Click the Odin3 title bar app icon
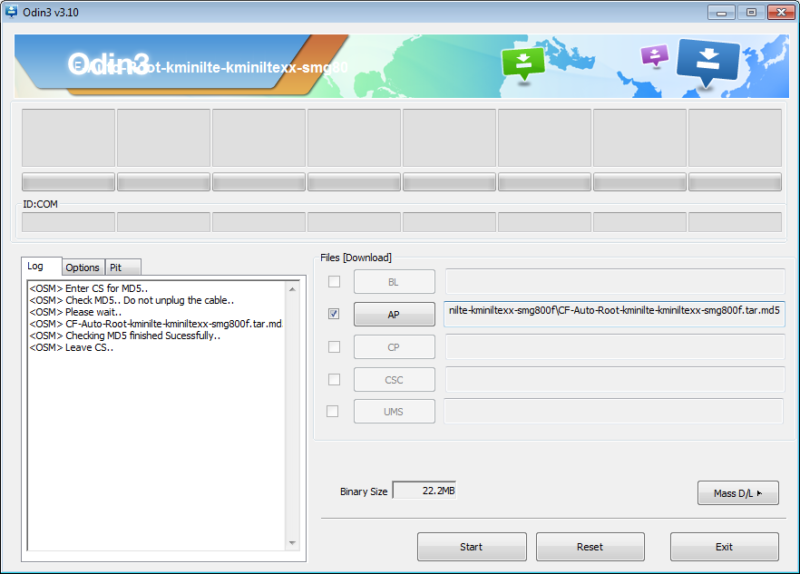The height and width of the screenshot is (574, 800). (x=12, y=11)
